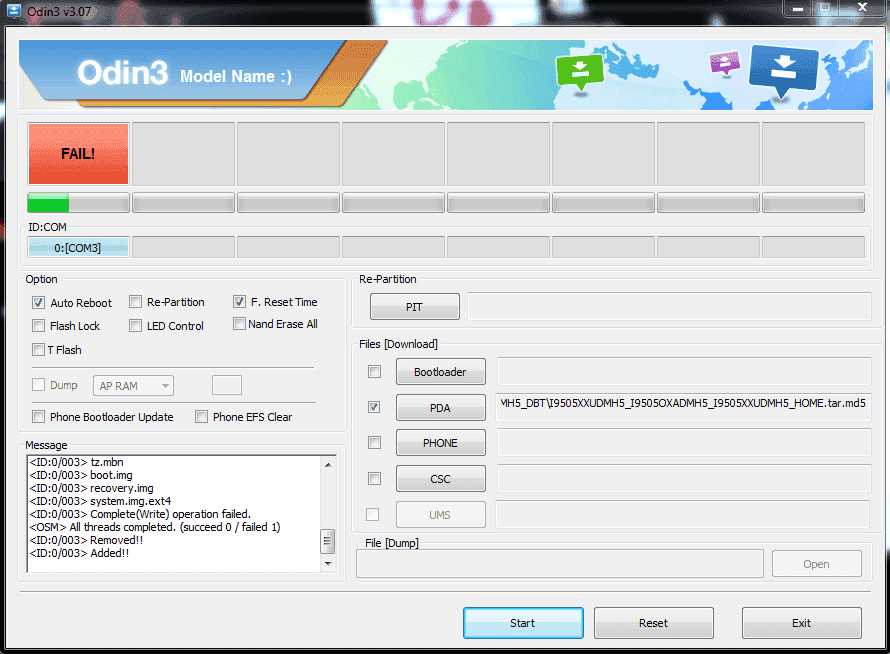Click the PDA file button

(440, 408)
